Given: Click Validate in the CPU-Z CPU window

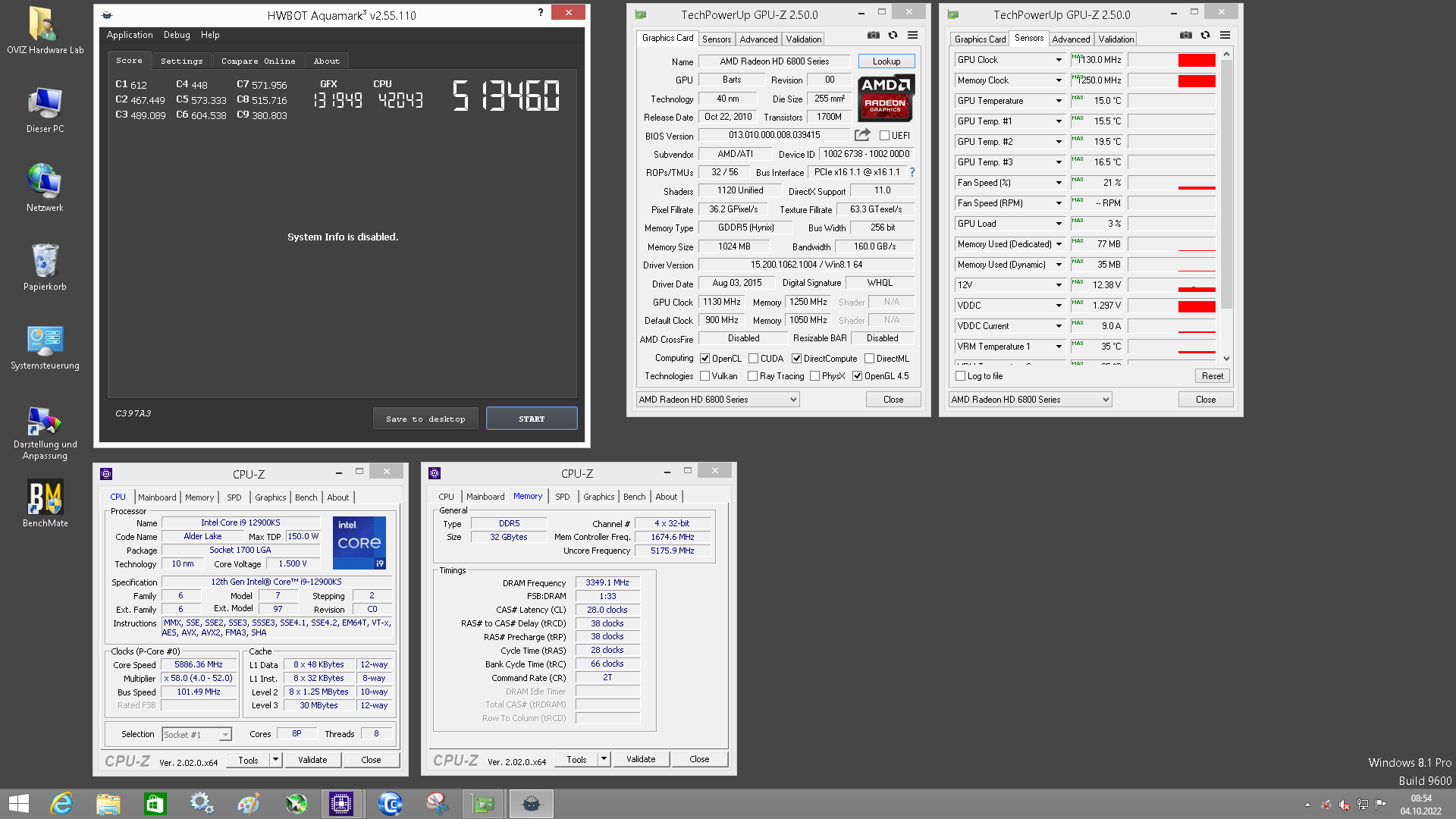Looking at the screenshot, I should click(x=312, y=760).
